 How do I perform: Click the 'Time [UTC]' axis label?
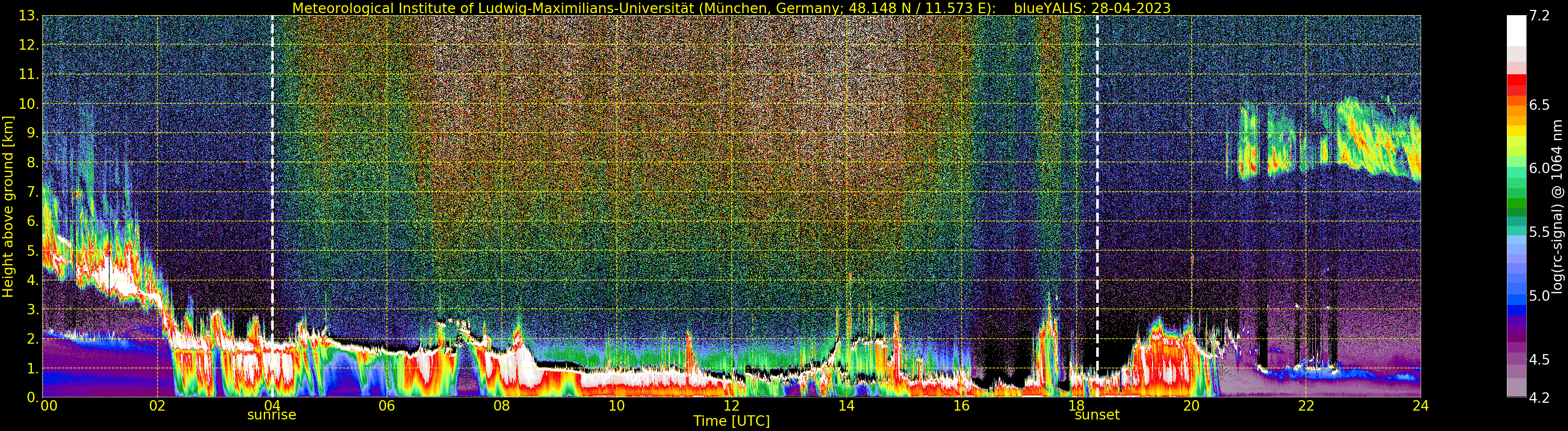pos(731,421)
